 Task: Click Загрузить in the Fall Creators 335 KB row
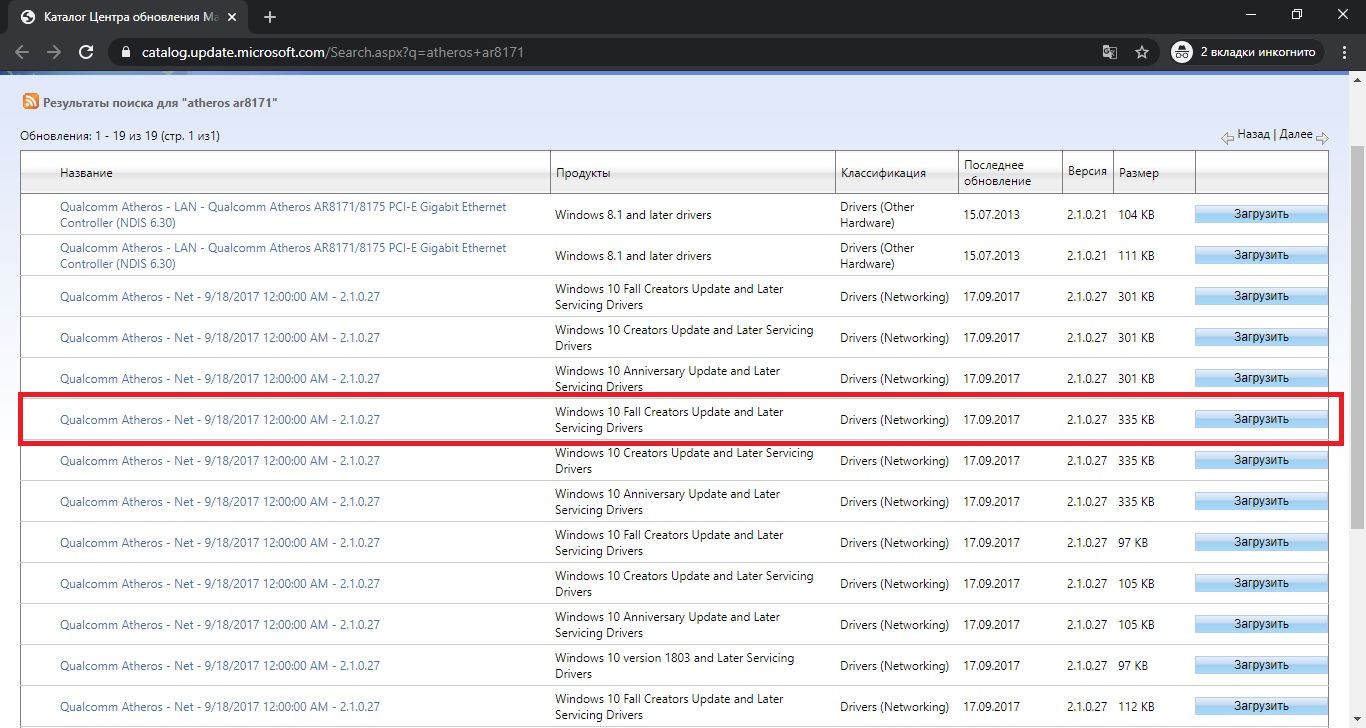pyautogui.click(x=1261, y=419)
